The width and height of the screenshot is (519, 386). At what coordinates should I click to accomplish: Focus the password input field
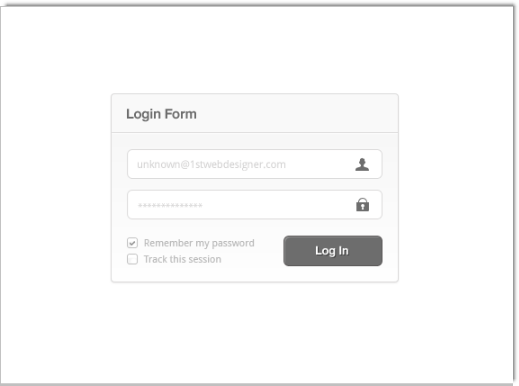click(255, 205)
